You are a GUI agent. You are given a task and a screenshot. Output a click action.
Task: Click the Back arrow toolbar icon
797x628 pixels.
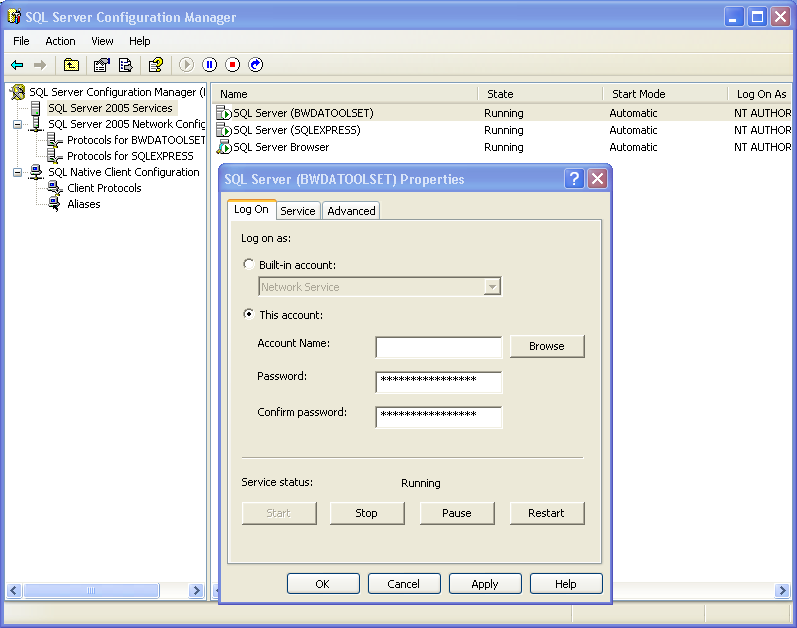pos(17,65)
